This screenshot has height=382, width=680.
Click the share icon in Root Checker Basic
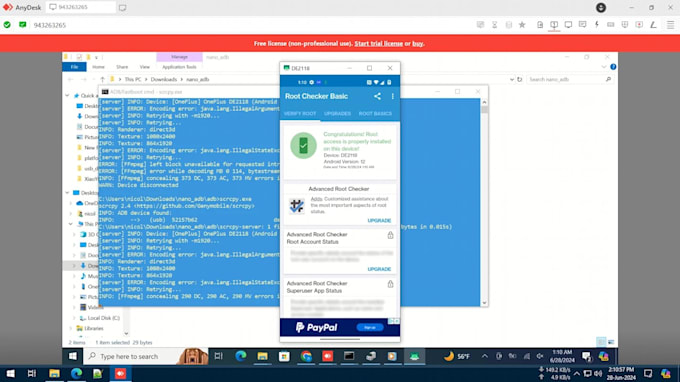click(x=377, y=96)
